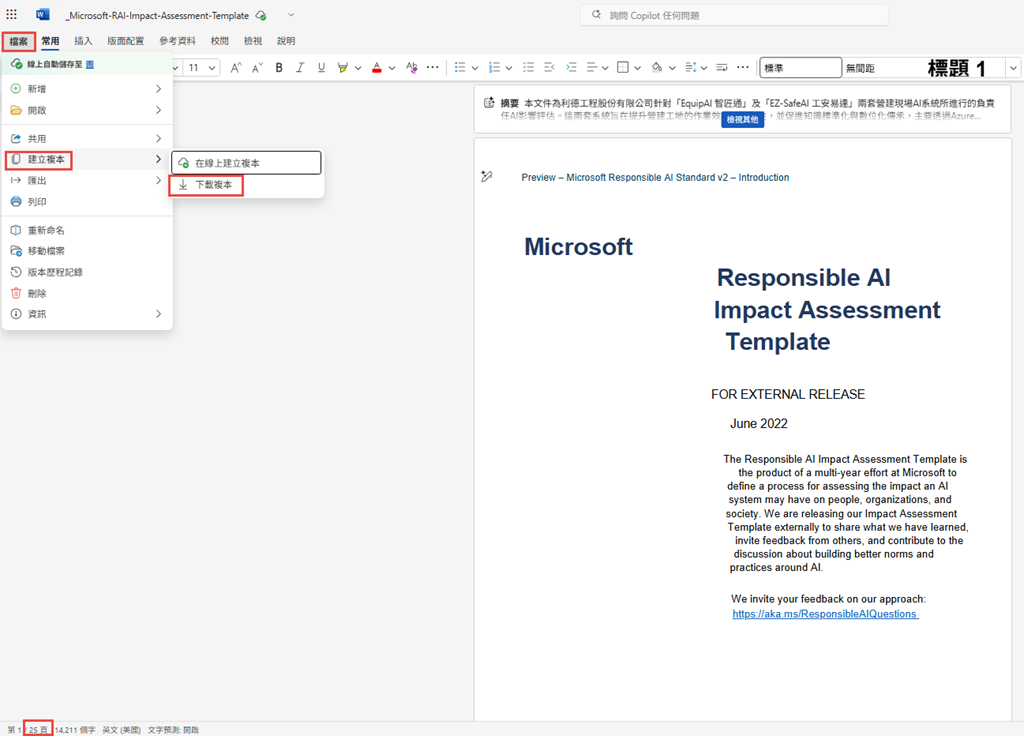This screenshot has width=1024, height=736.
Task: Expand the styles gallery
Action: click(x=1013, y=68)
